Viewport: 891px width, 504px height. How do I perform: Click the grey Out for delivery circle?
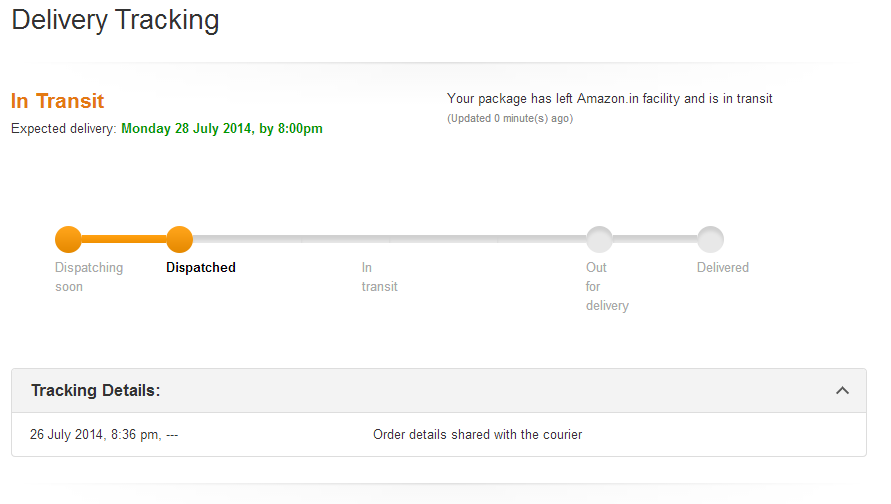coord(599,240)
